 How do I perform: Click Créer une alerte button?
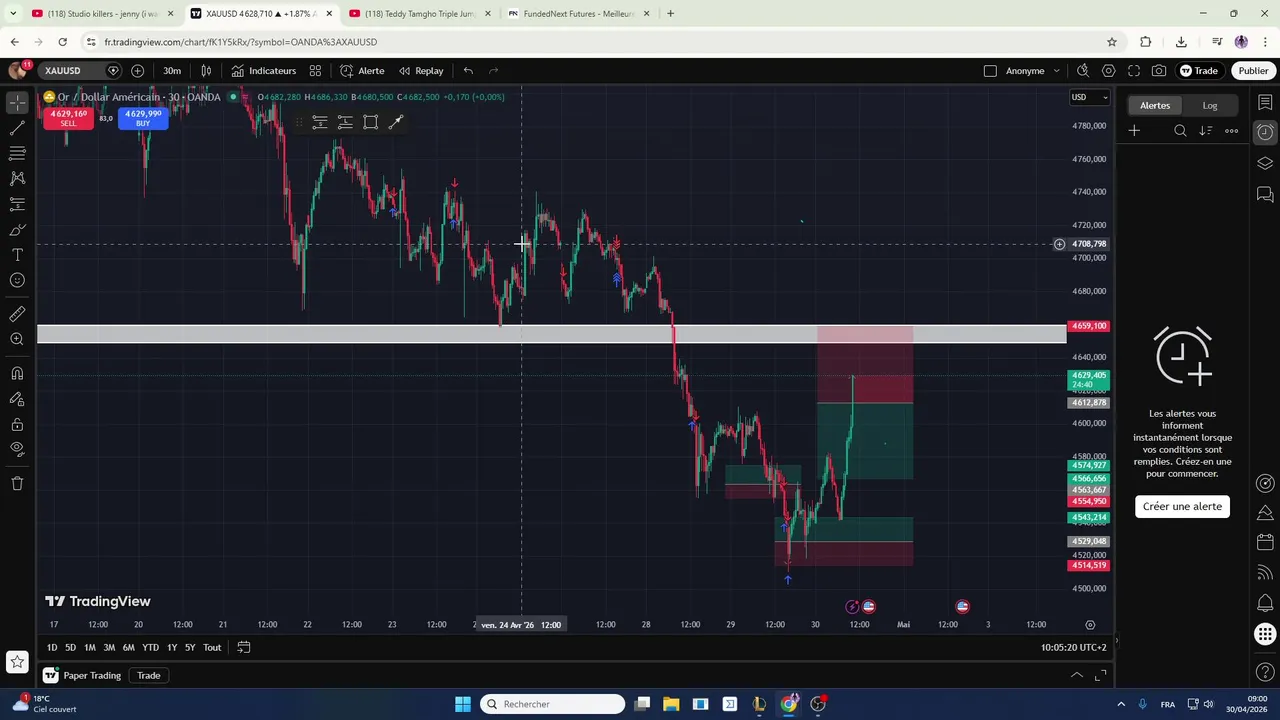1182,506
